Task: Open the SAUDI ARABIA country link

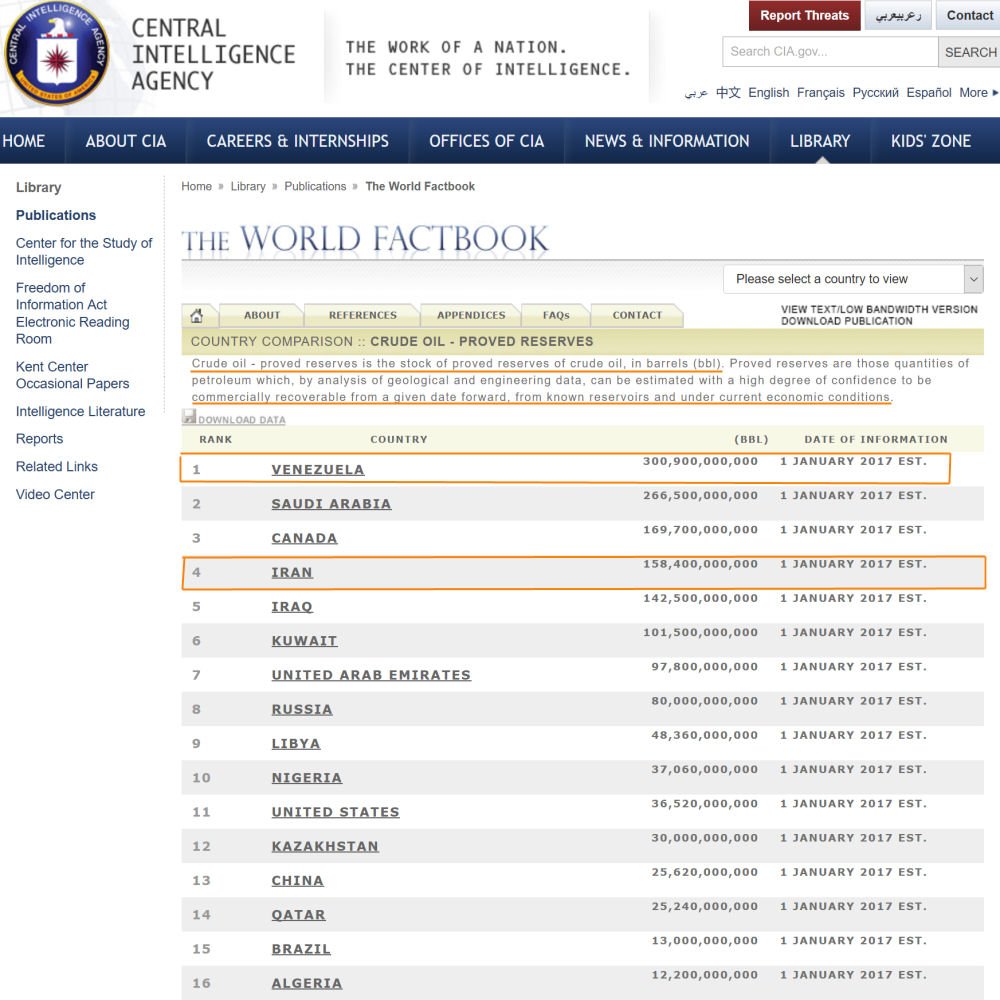Action: [331, 504]
